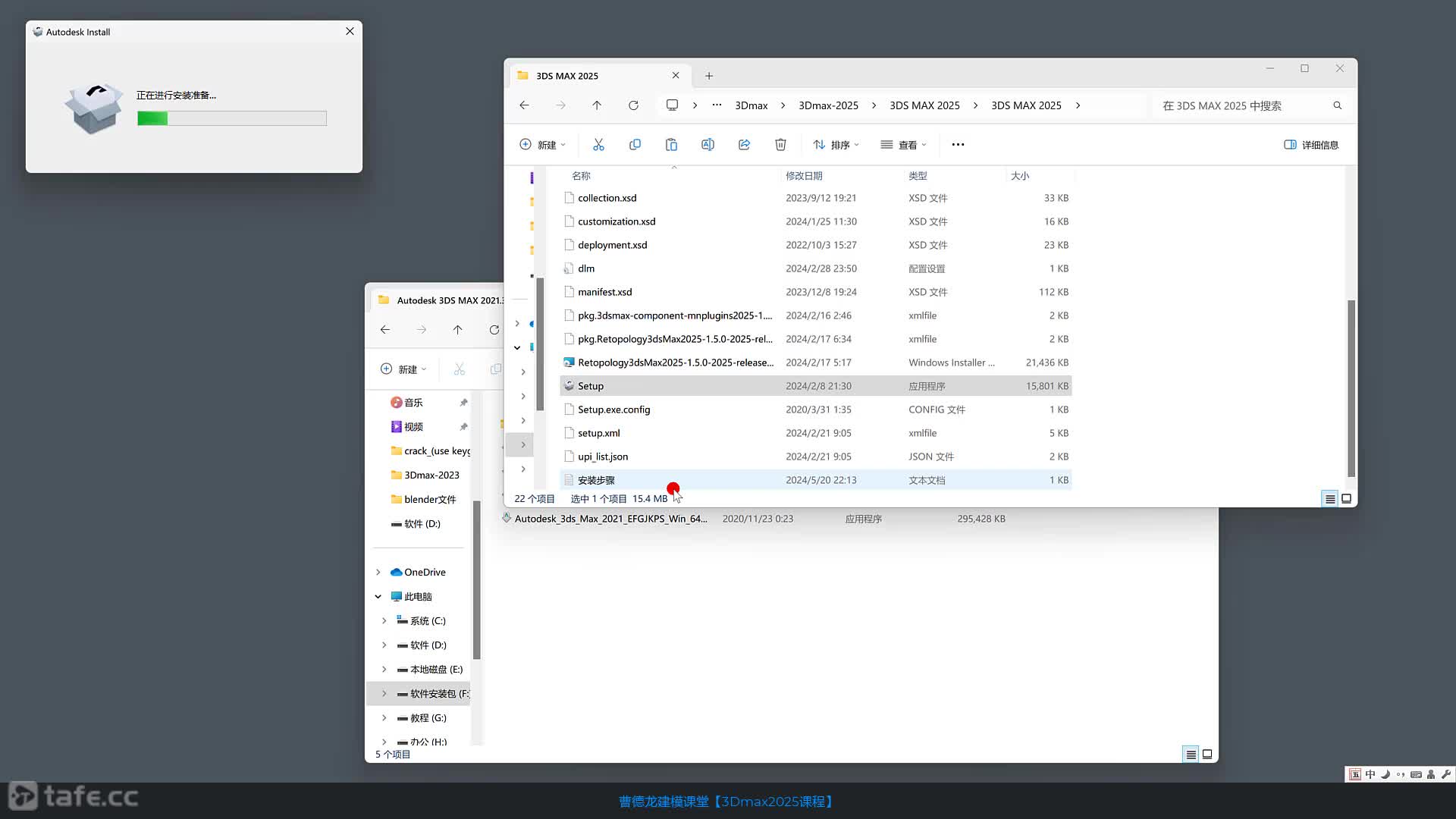
Task: Expand OneDrive in the navigation tree
Action: coord(378,573)
